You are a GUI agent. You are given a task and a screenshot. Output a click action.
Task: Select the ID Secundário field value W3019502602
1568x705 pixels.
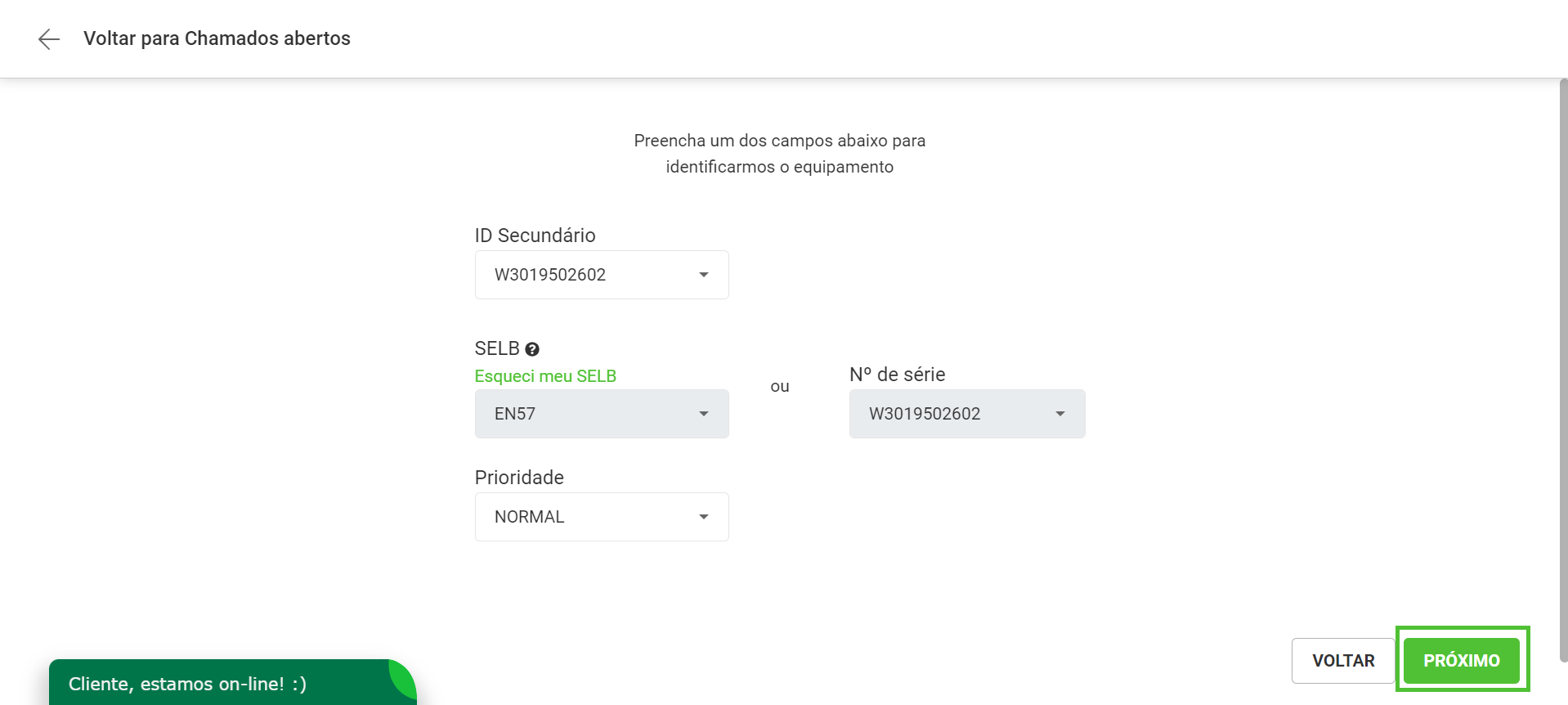tap(602, 275)
